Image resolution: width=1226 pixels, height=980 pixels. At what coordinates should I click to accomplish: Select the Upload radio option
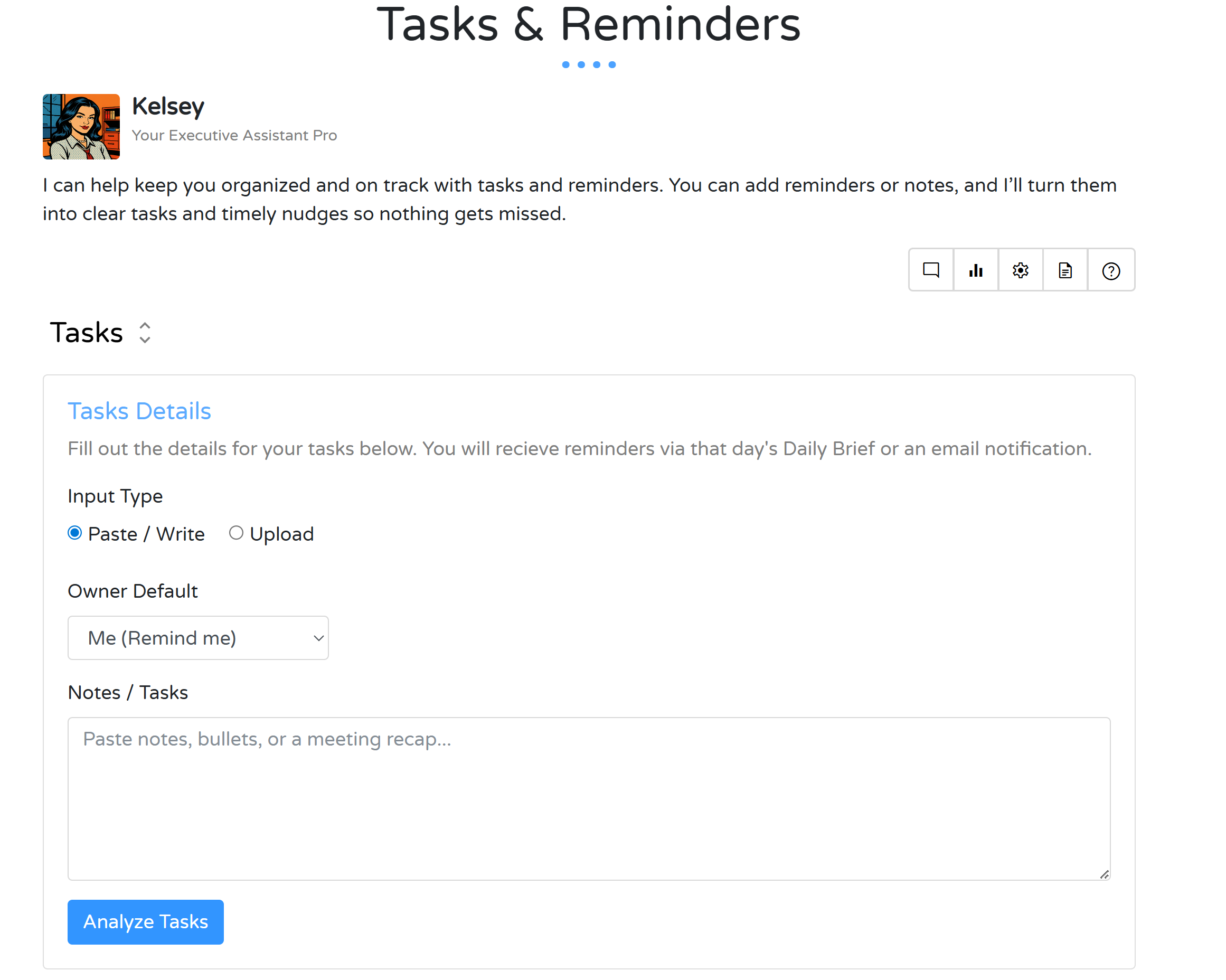236,533
